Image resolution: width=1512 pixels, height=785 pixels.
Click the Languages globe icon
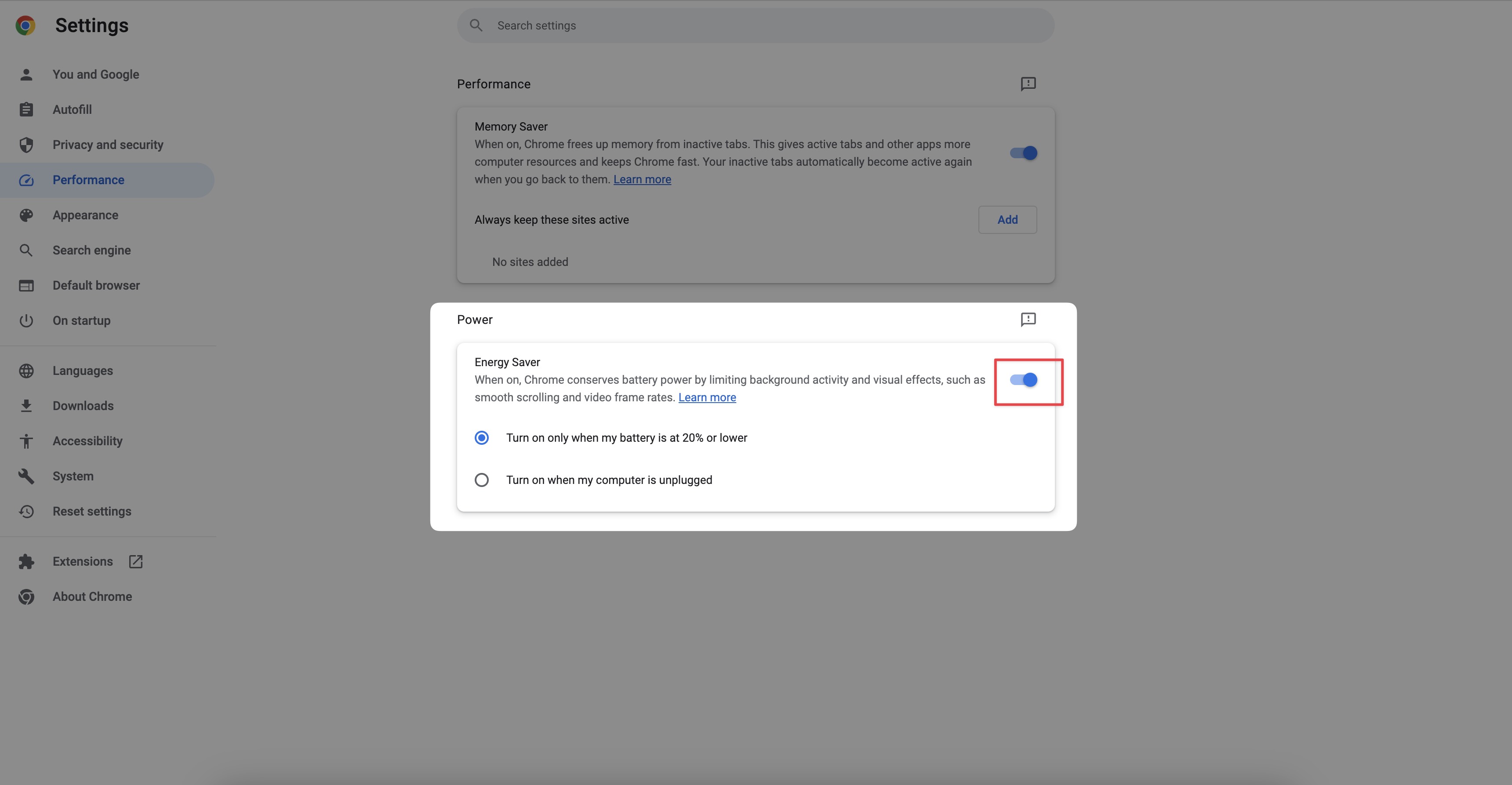point(26,371)
